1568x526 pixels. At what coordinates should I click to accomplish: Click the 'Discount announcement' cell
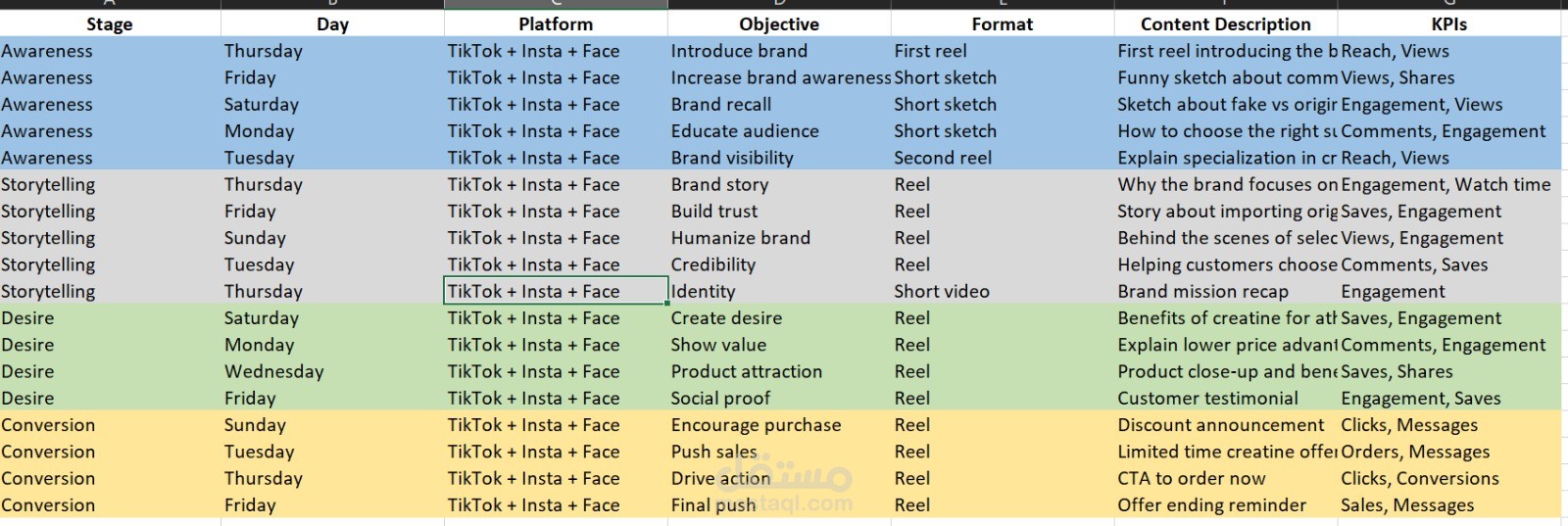1226,425
